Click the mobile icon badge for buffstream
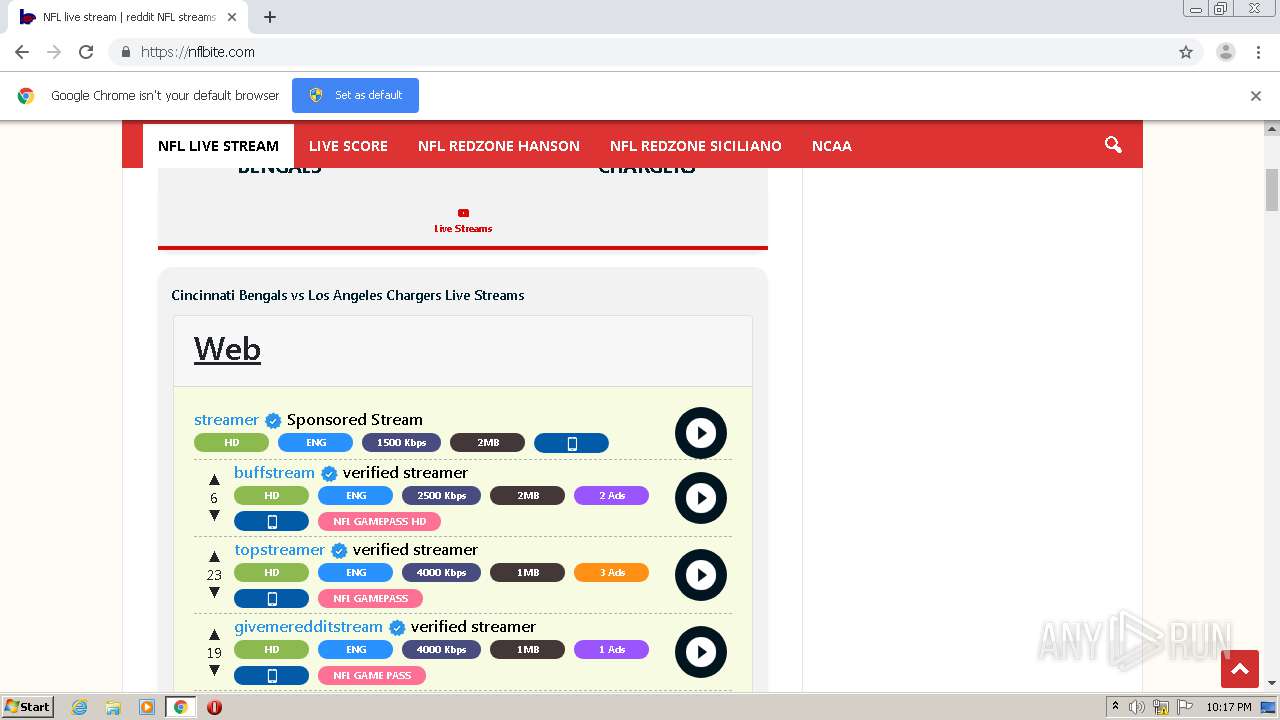The width and height of the screenshot is (1280, 720). point(271,522)
